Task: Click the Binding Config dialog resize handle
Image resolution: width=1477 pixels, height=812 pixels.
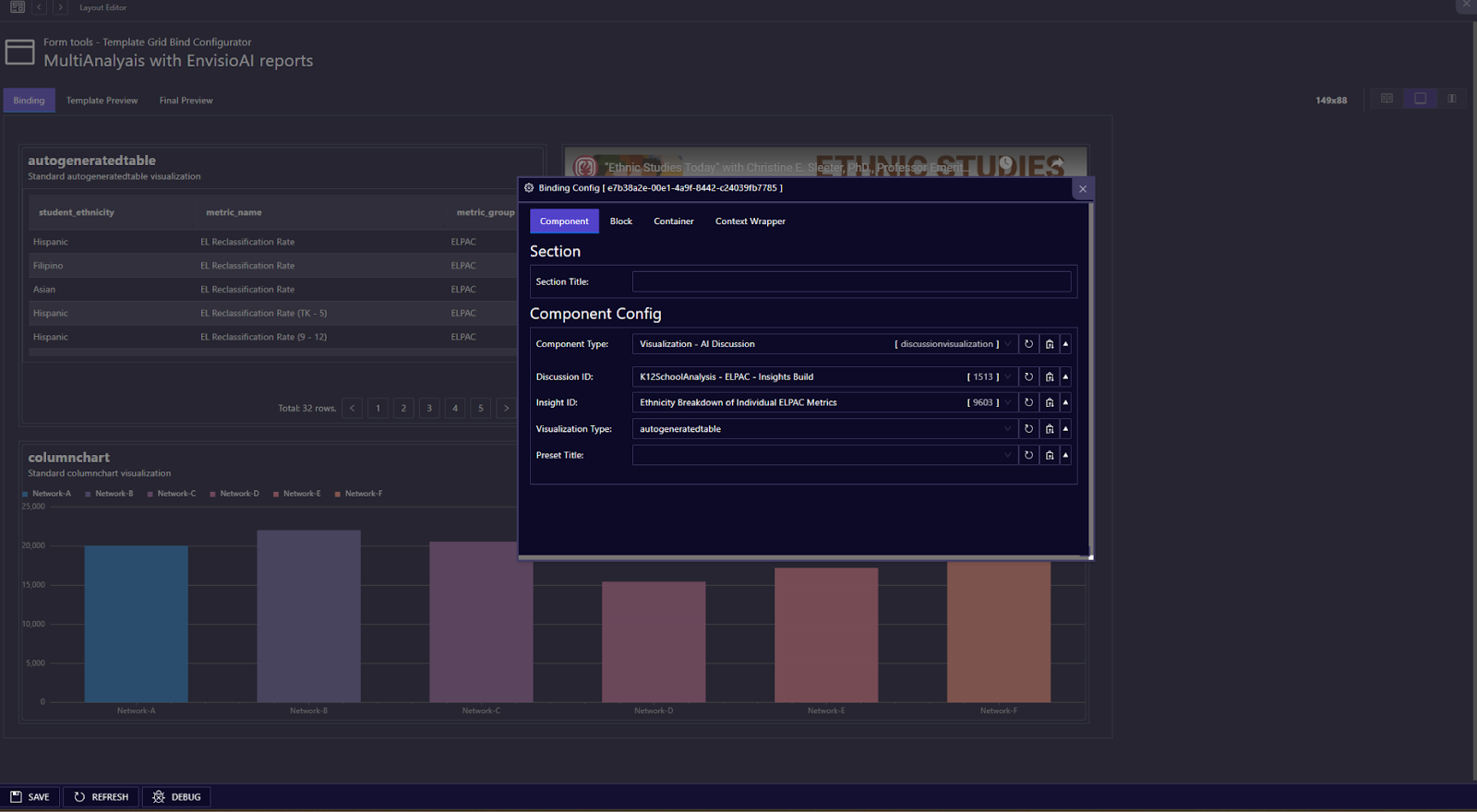Action: tap(1090, 556)
